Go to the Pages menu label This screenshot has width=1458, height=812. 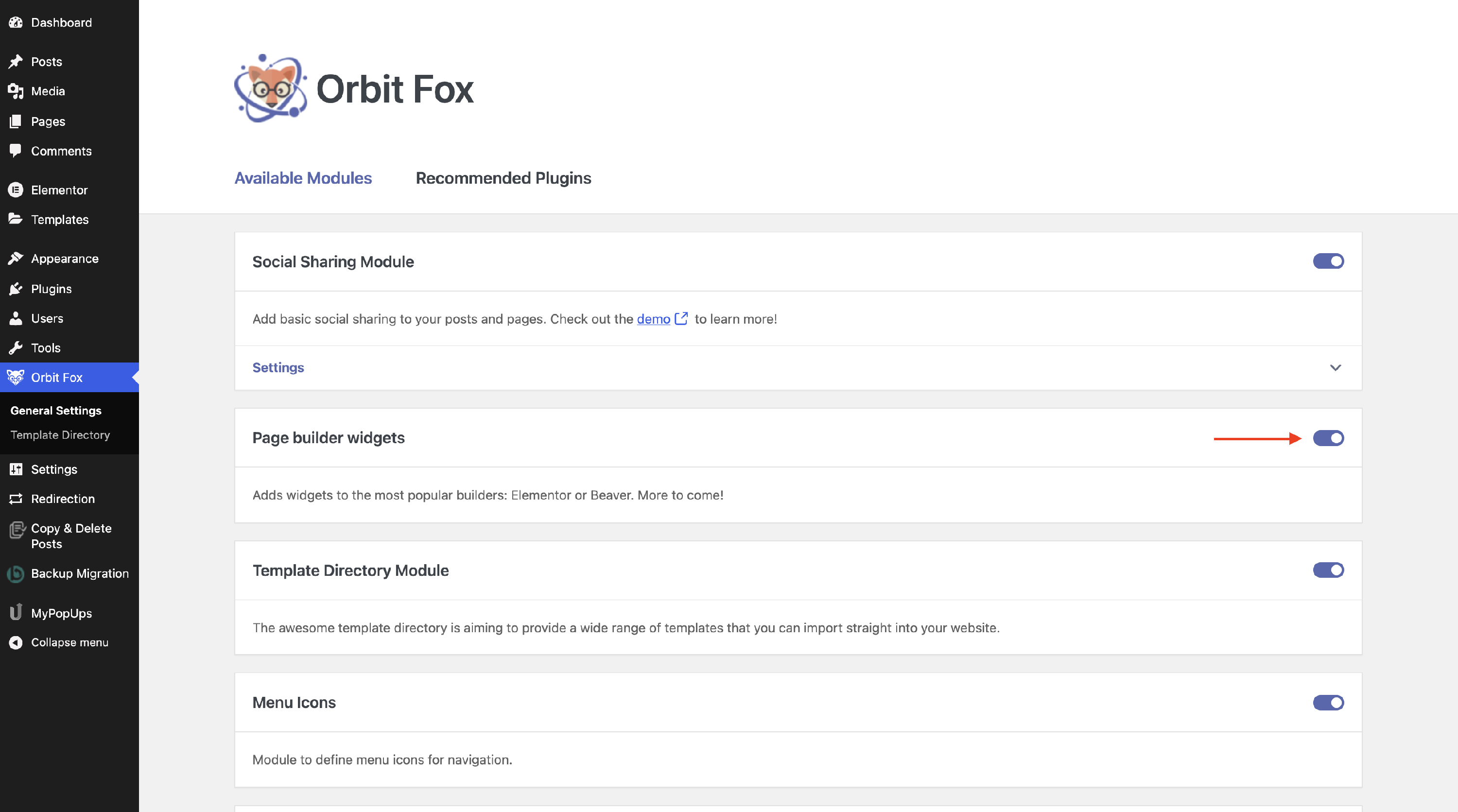coord(48,121)
